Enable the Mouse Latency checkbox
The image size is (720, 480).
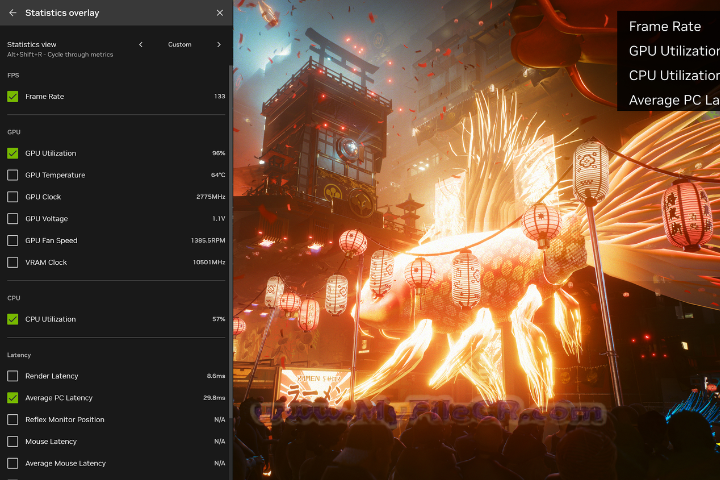[12, 441]
